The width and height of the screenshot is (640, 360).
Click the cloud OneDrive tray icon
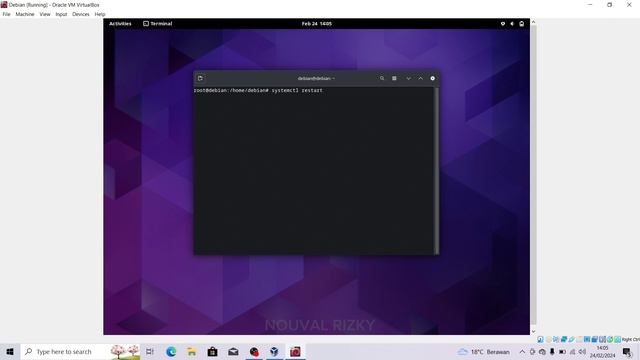pos(542,352)
